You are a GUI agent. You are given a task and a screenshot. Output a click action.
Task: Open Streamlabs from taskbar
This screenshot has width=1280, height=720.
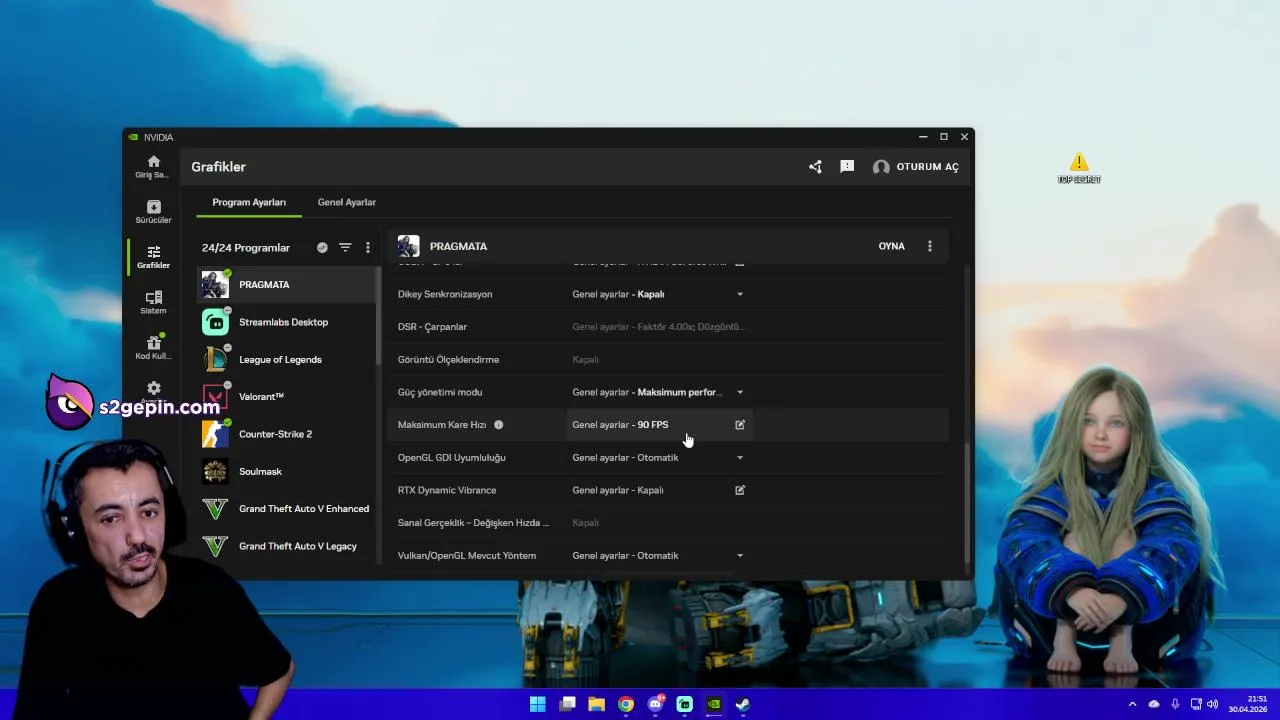tap(684, 704)
